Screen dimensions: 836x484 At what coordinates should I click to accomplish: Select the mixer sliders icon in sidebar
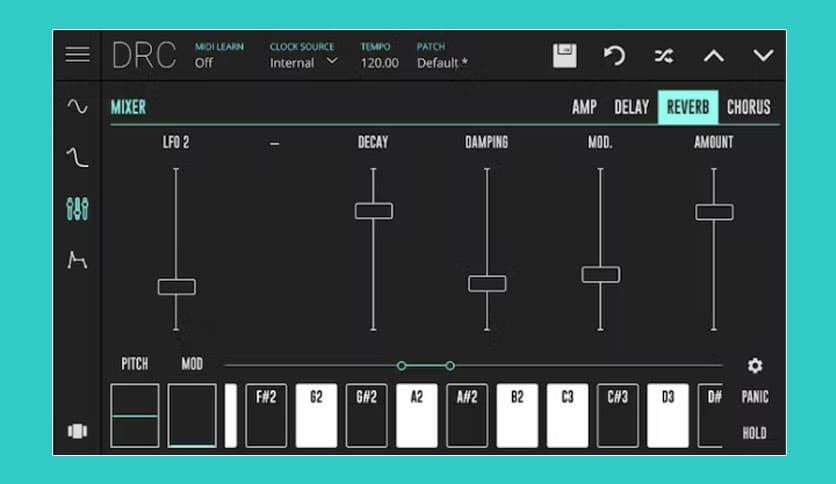pos(77,208)
